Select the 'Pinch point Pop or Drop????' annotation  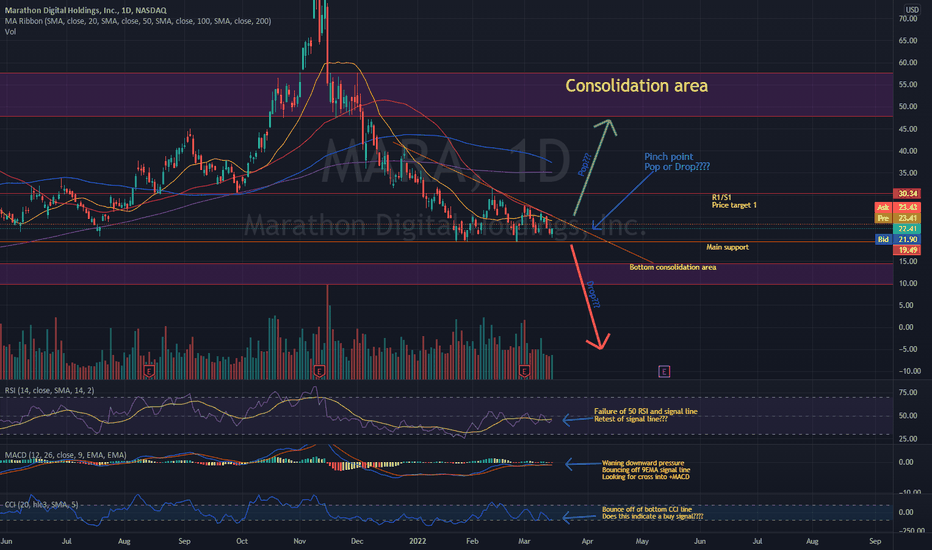pyautogui.click(x=677, y=162)
